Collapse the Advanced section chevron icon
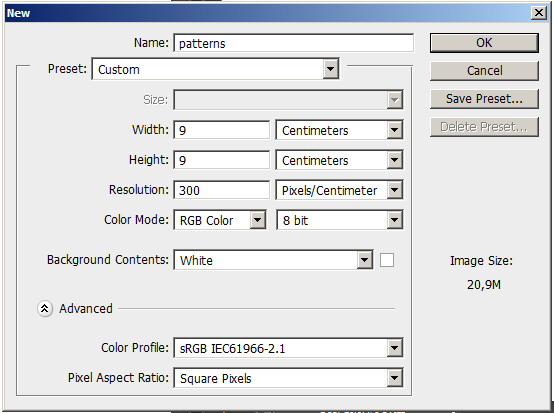Image resolution: width=554 pixels, height=413 pixels. pyautogui.click(x=45, y=309)
